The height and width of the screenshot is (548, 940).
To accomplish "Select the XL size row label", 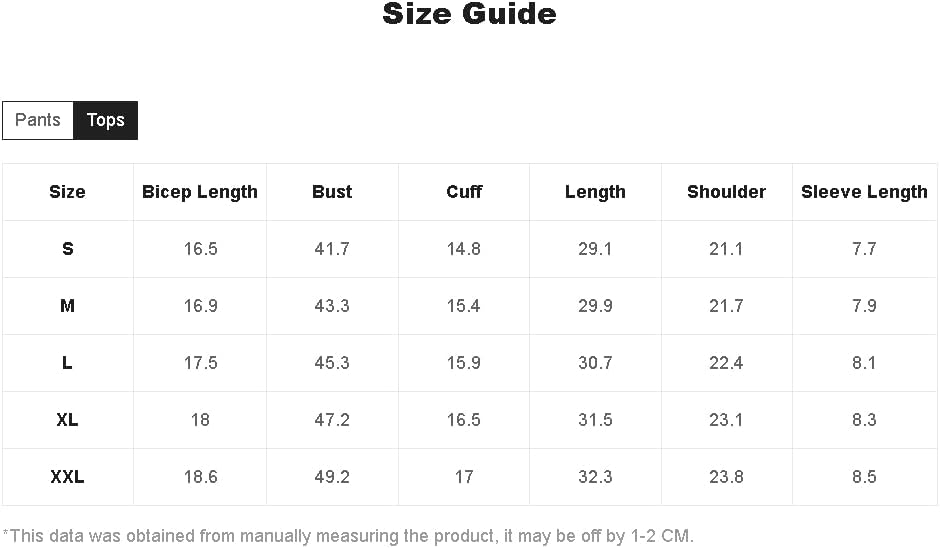I will 67,420.
